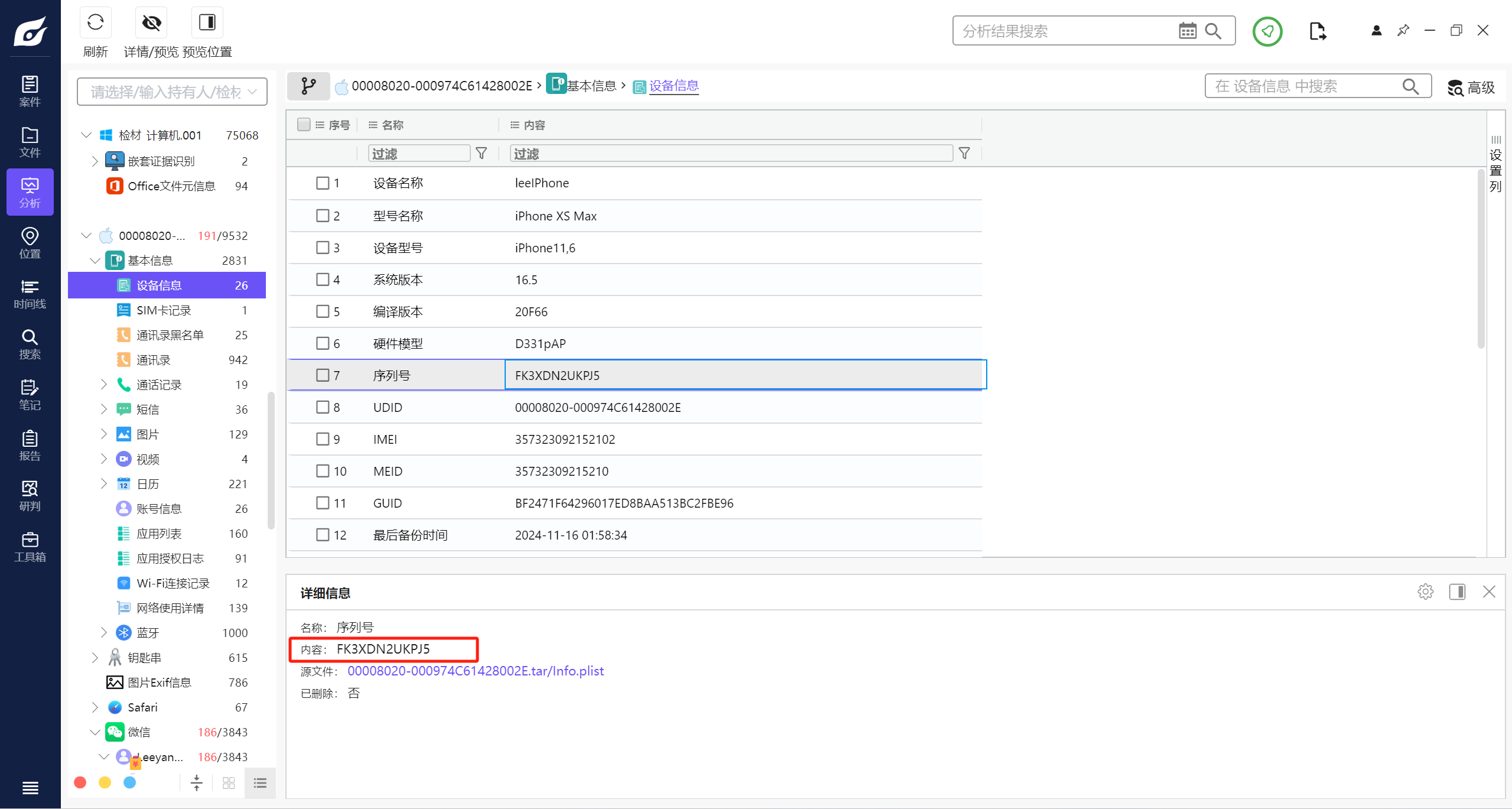Expand the 通话记录 tree node
Screen dimensions: 1512x809
[x=104, y=385]
